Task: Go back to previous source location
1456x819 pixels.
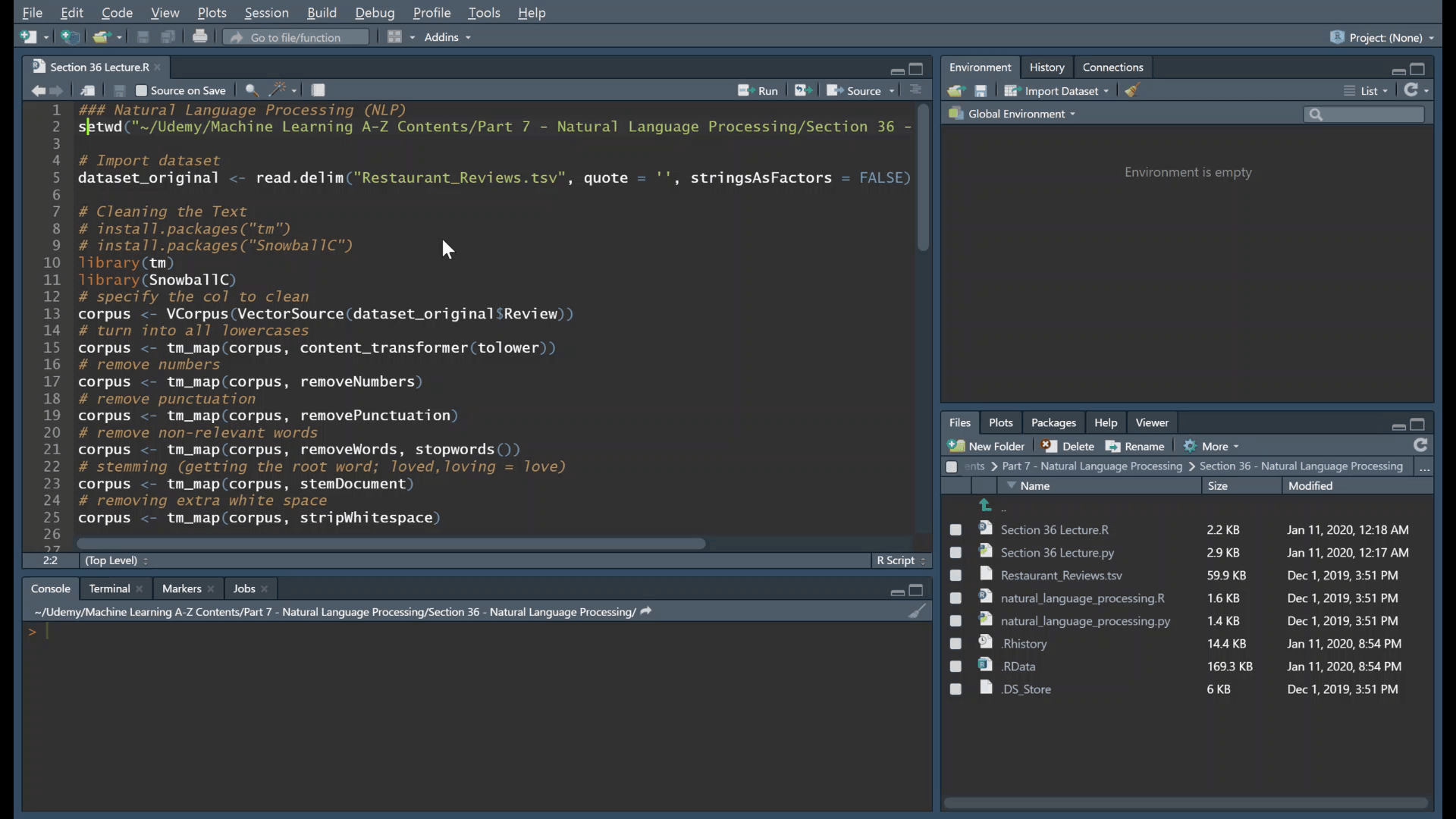Action: pyautogui.click(x=38, y=91)
